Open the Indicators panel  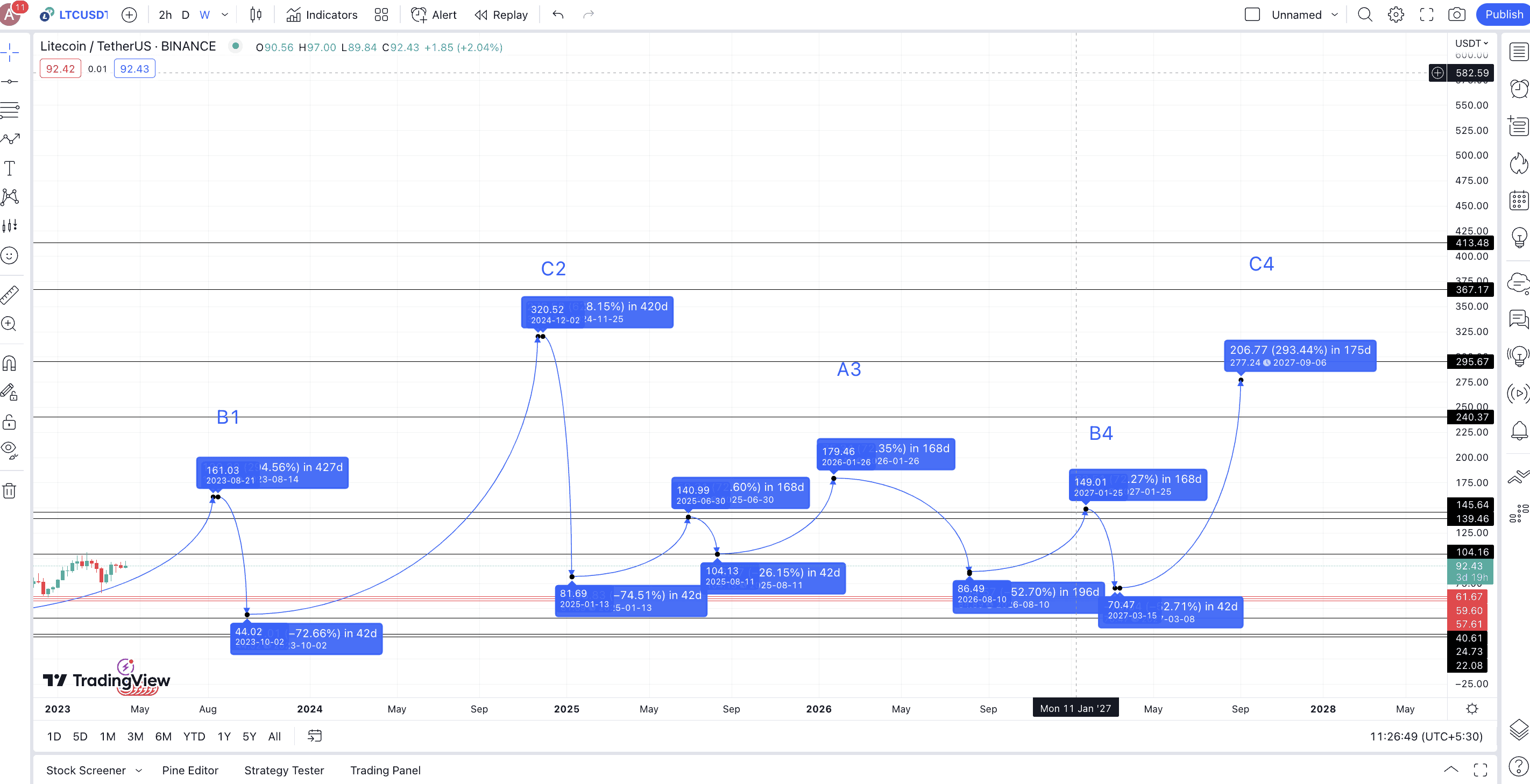pos(321,15)
